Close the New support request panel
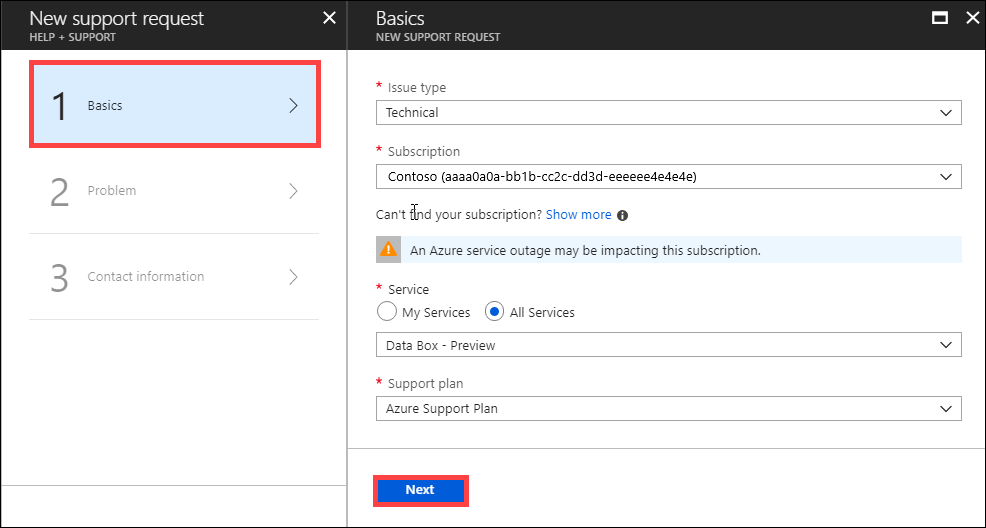The image size is (986, 528). tap(330, 18)
